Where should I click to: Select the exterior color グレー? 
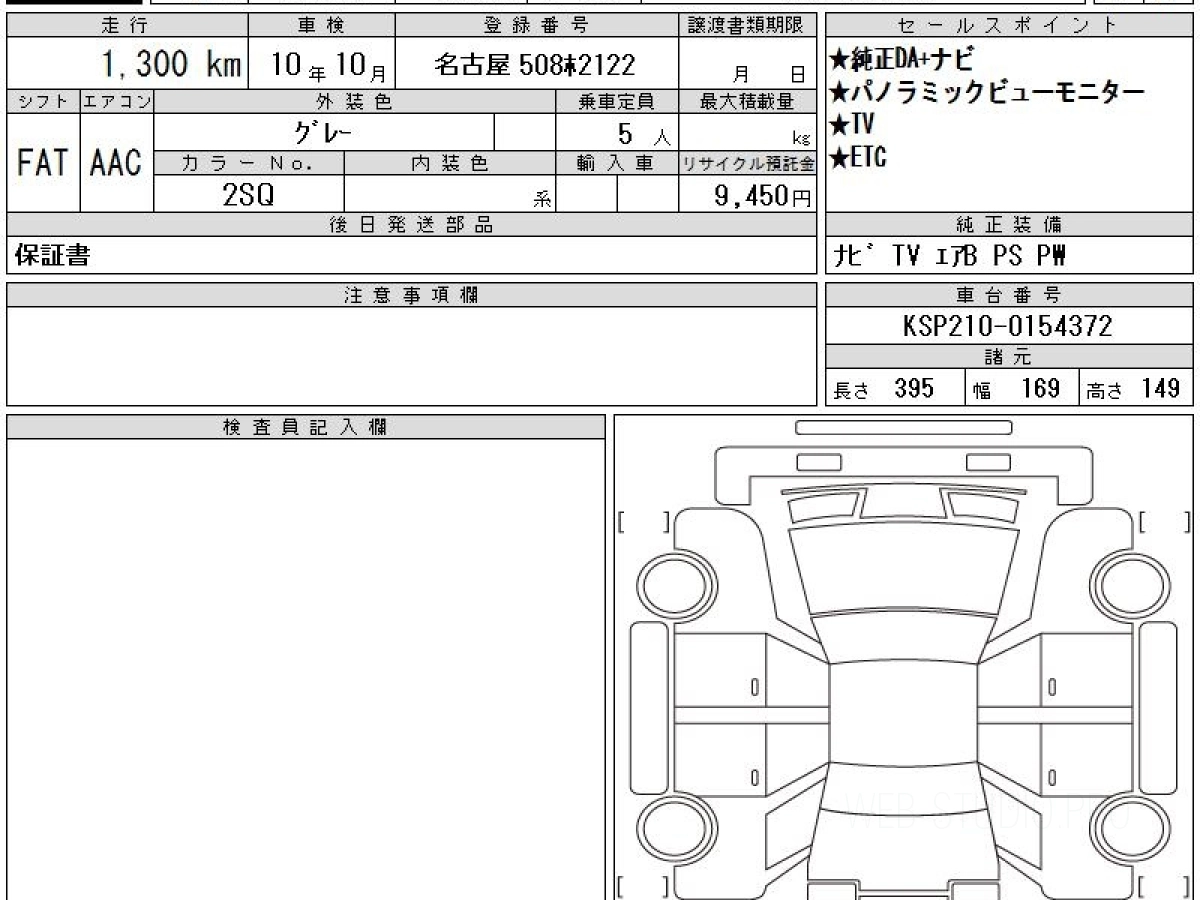[321, 131]
